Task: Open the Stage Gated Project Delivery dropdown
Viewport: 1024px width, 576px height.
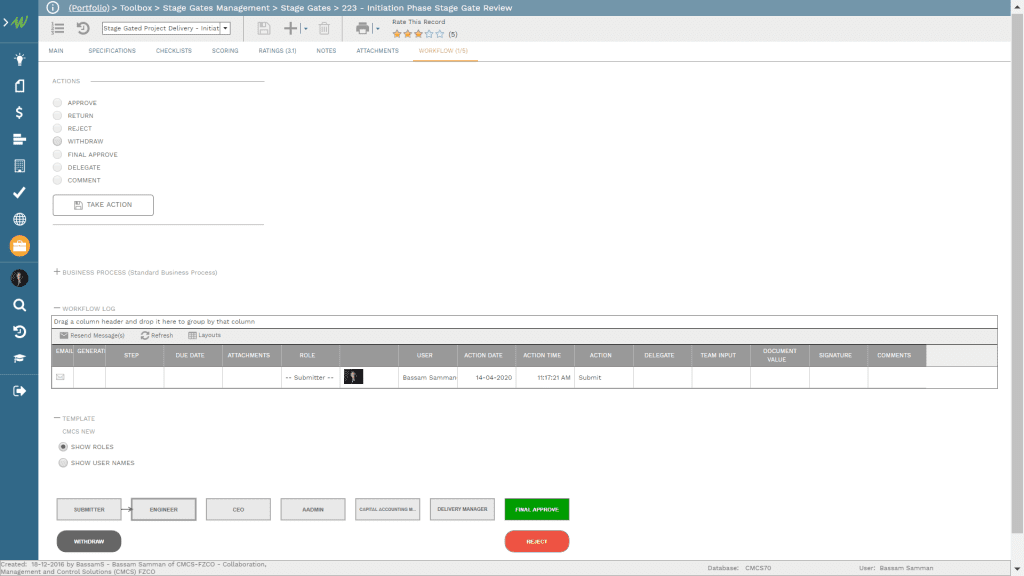Action: tap(225, 29)
